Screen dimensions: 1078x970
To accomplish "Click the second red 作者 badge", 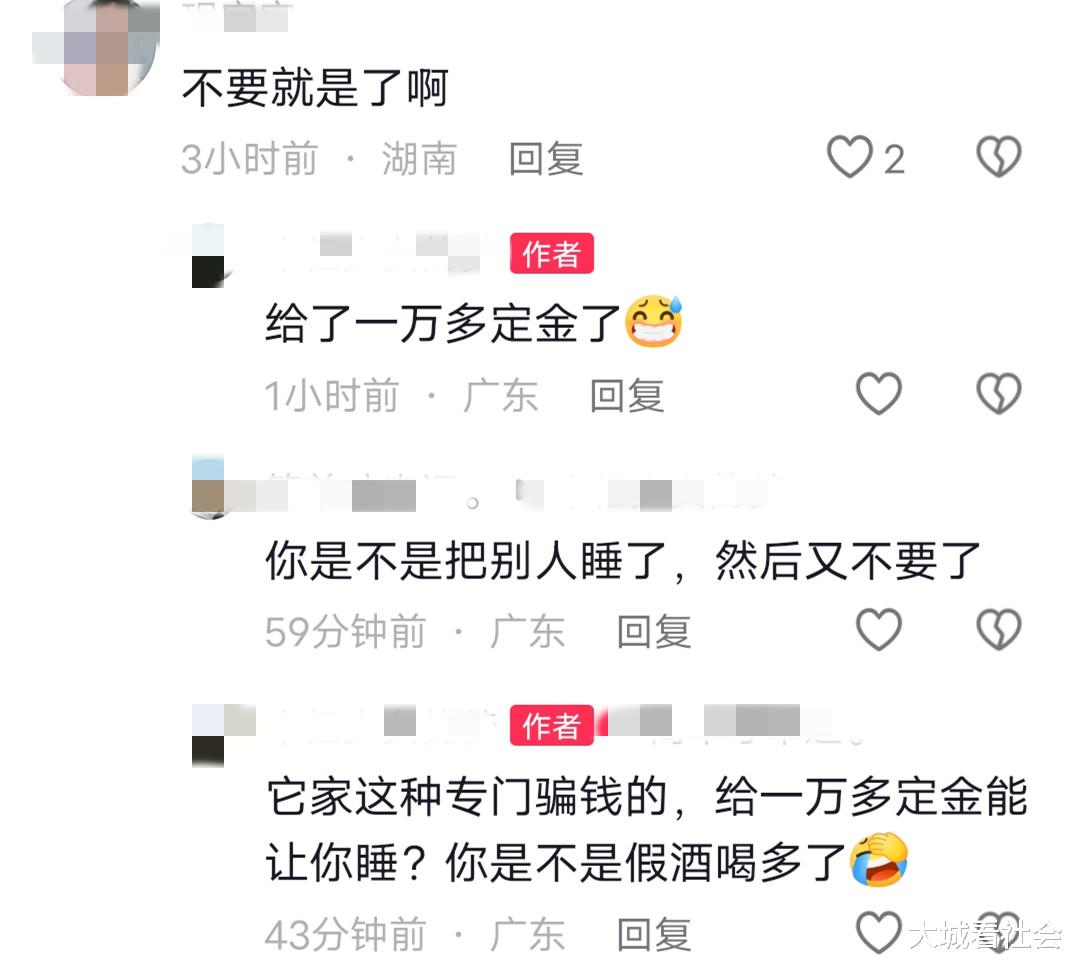I will [x=551, y=725].
